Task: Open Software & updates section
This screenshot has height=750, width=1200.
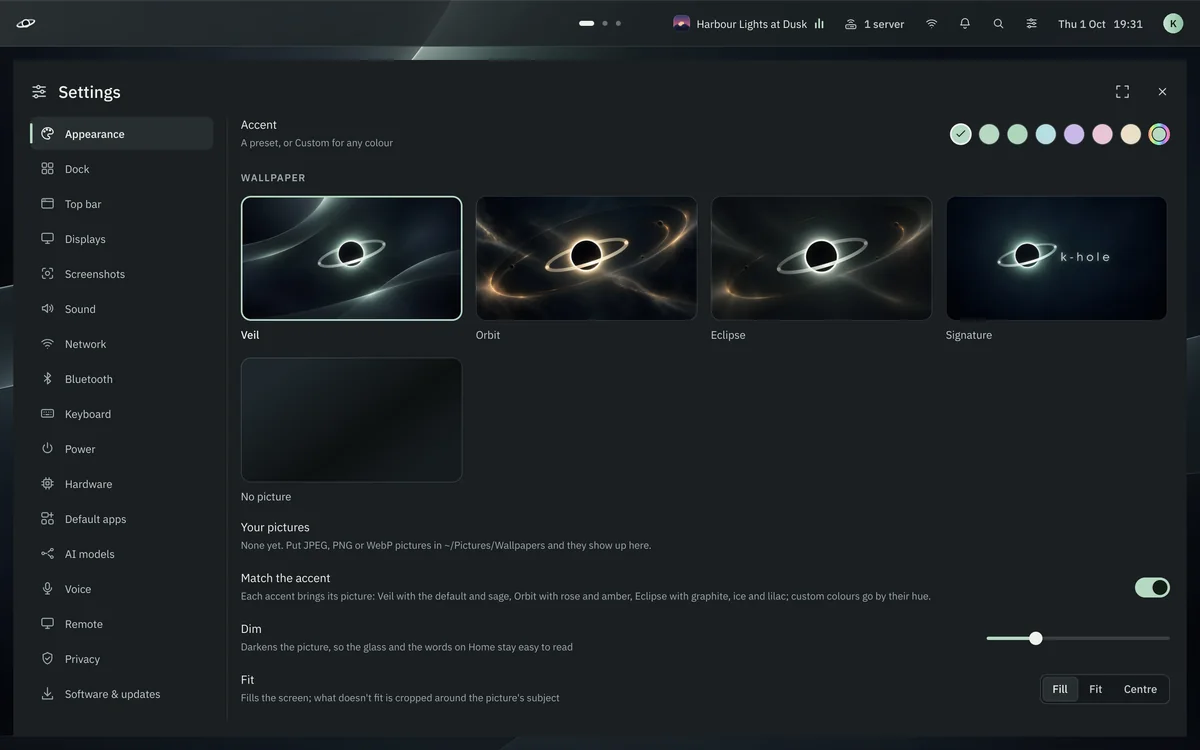Action: click(x=121, y=694)
